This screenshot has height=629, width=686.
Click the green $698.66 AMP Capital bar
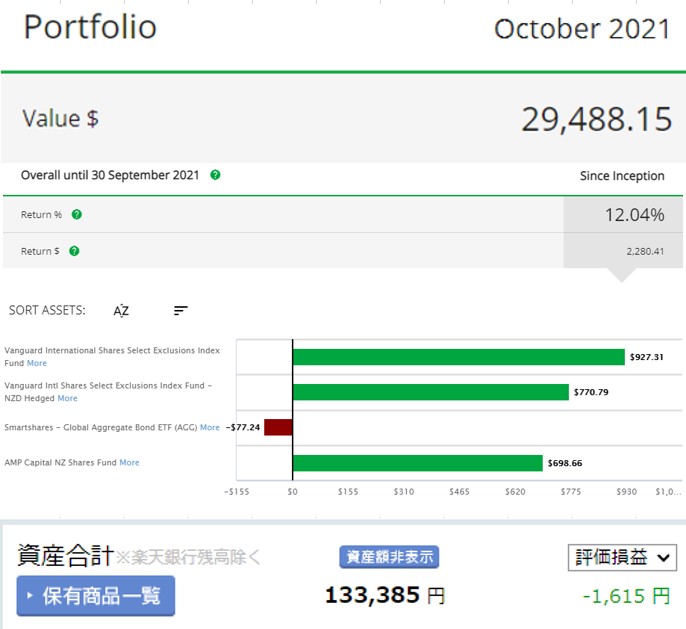pos(417,463)
